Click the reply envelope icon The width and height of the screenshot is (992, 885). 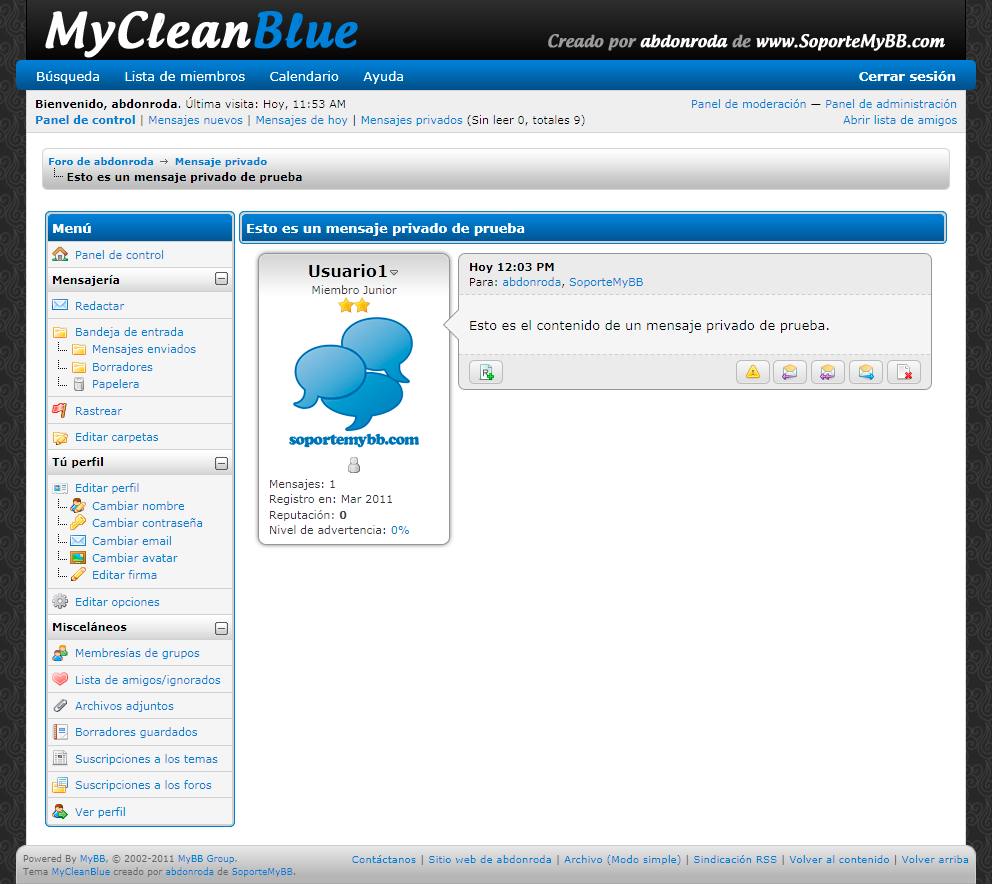point(790,372)
